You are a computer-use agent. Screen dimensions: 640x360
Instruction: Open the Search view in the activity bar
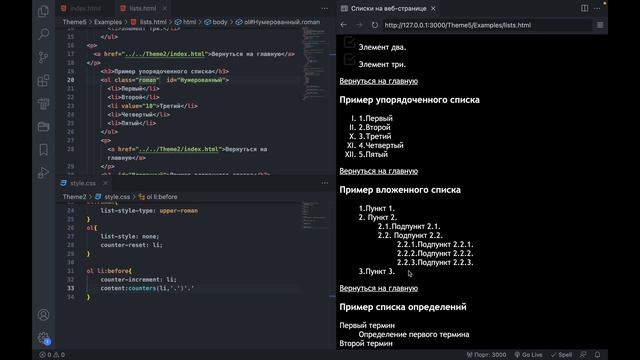click(x=43, y=34)
